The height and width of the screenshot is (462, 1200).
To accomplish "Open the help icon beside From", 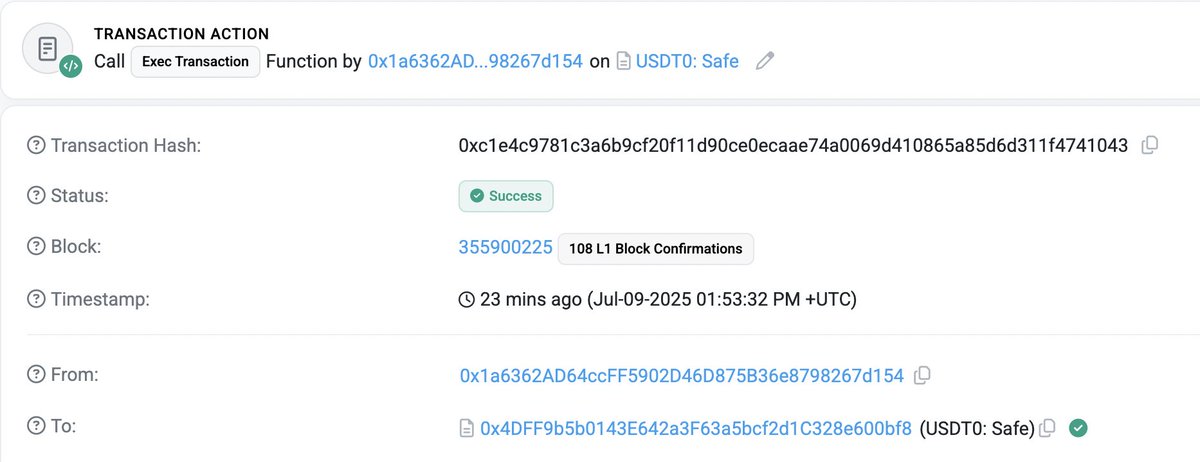I will [36, 376].
